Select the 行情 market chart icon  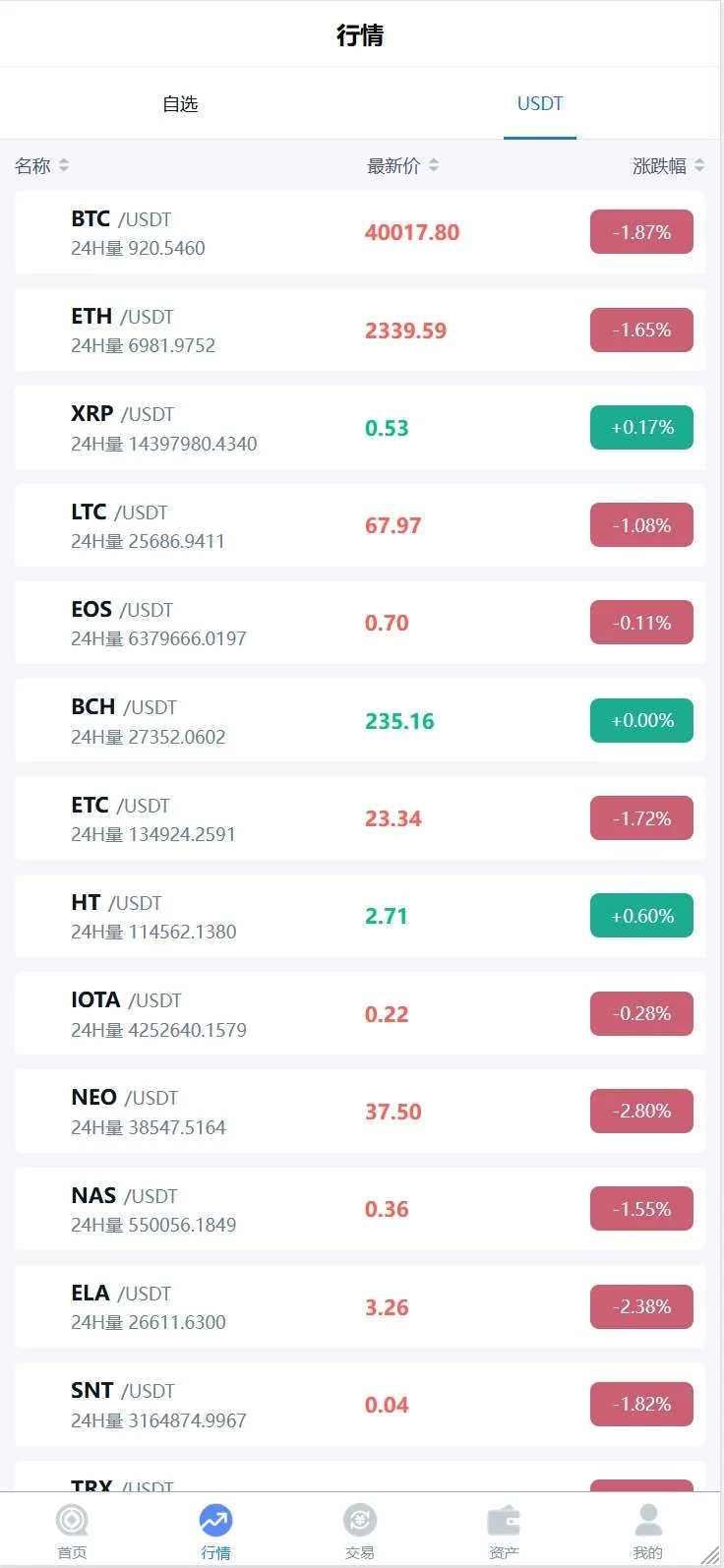point(215,1521)
